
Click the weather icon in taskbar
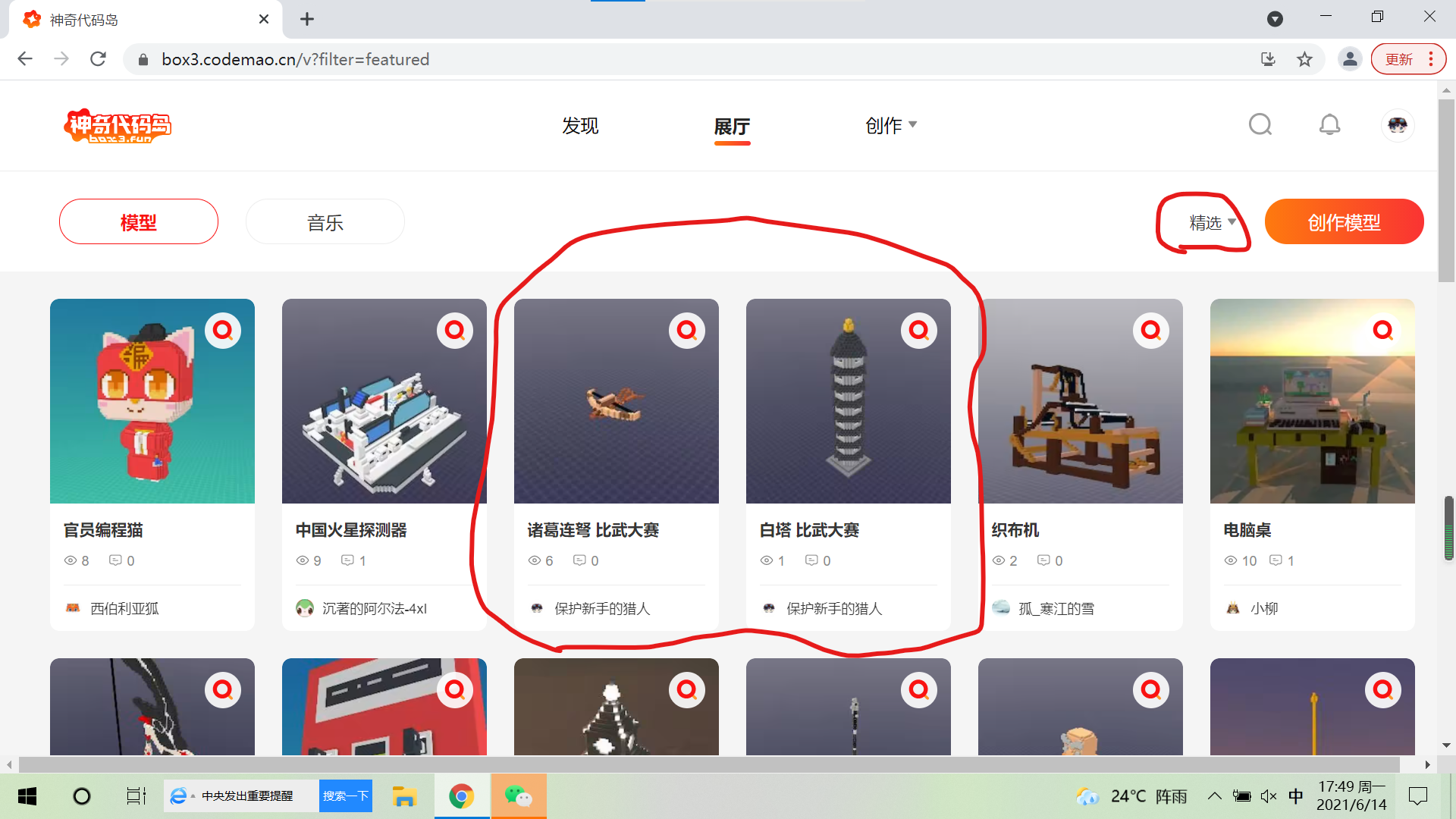(1087, 796)
